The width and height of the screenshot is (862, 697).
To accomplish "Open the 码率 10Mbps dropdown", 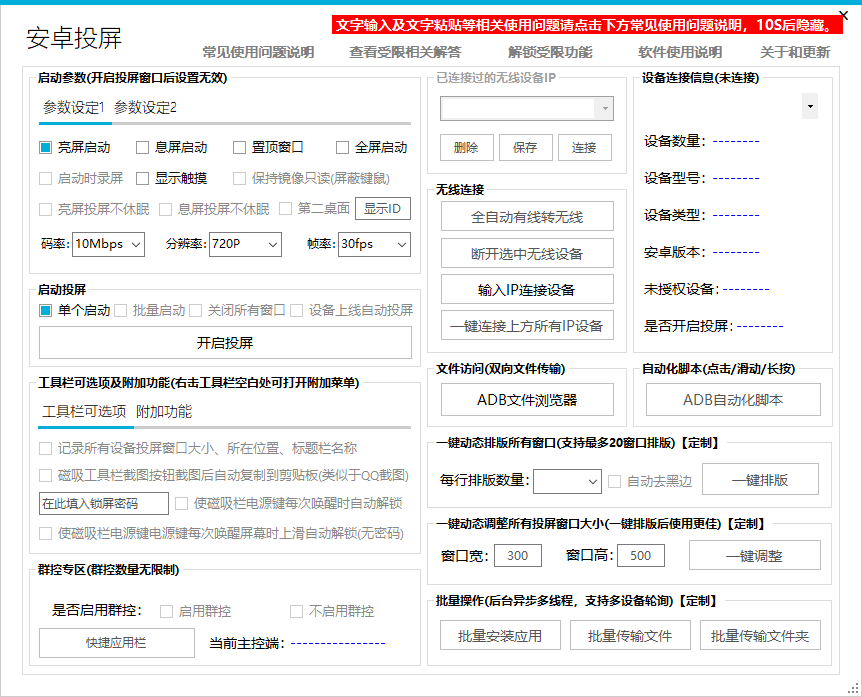I will (107, 244).
